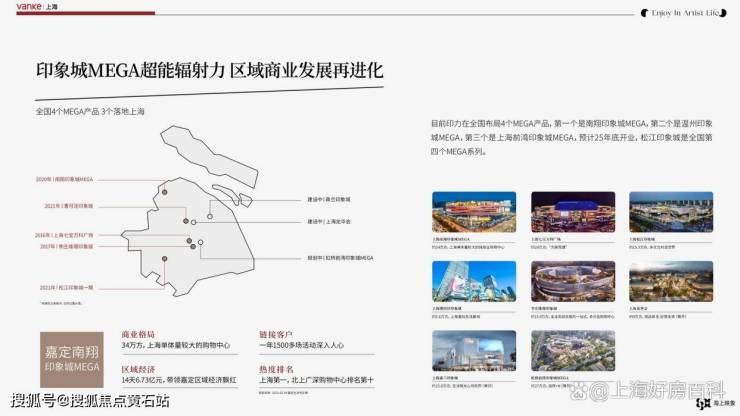
Task: Open the glass towers under blue sky photo
Action: 474,281
